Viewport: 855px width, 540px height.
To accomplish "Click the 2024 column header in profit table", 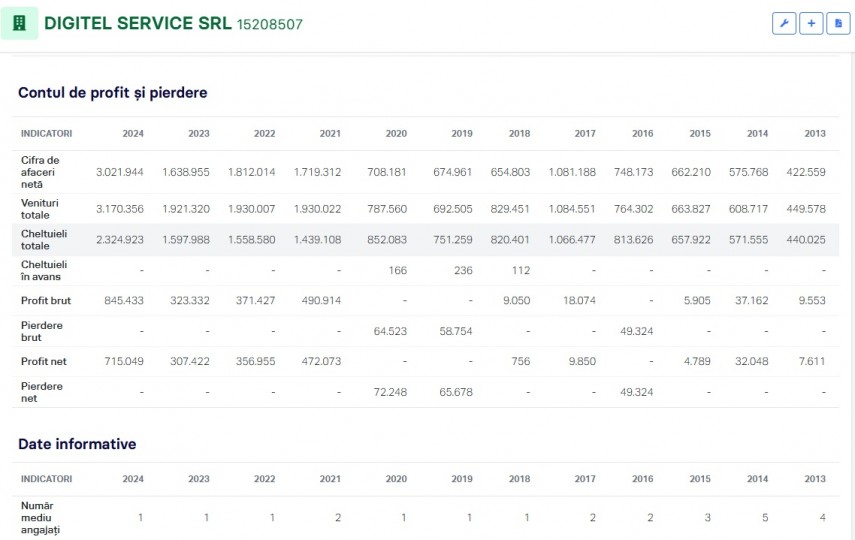I will (133, 134).
